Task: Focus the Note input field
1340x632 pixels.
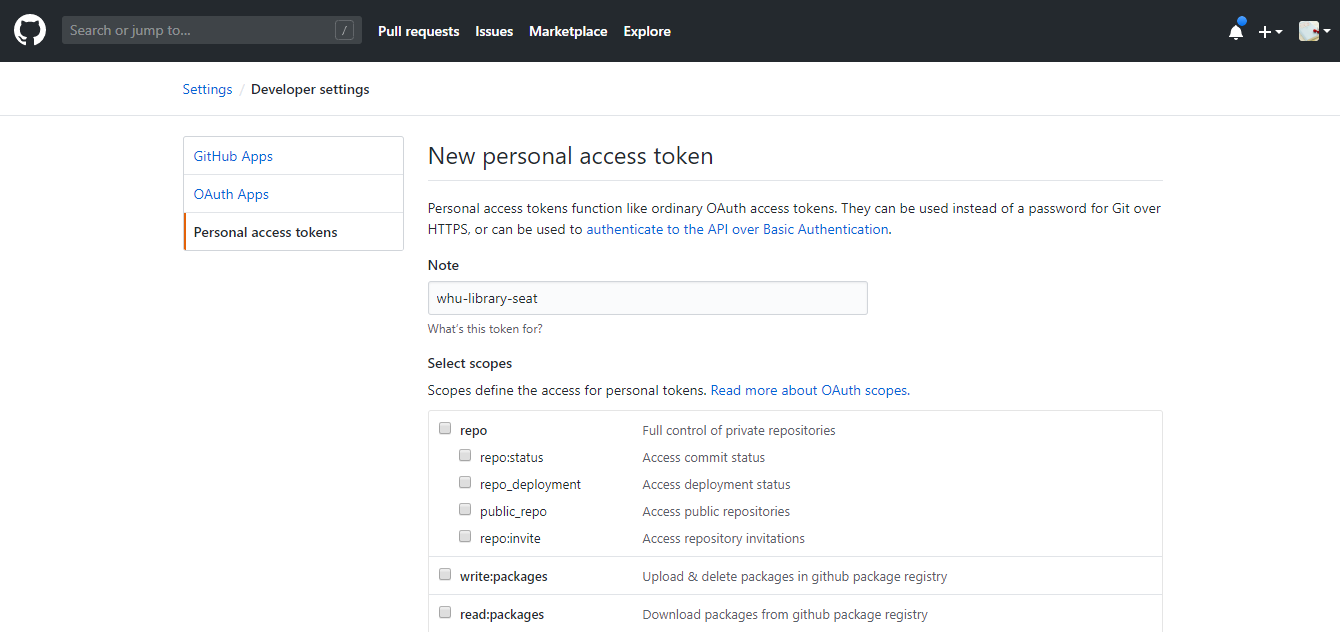Action: coord(647,298)
